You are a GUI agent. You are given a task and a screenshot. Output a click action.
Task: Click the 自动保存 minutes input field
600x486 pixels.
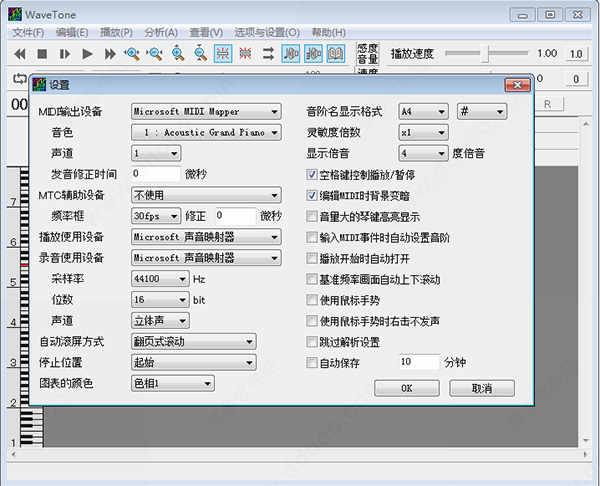coord(420,362)
